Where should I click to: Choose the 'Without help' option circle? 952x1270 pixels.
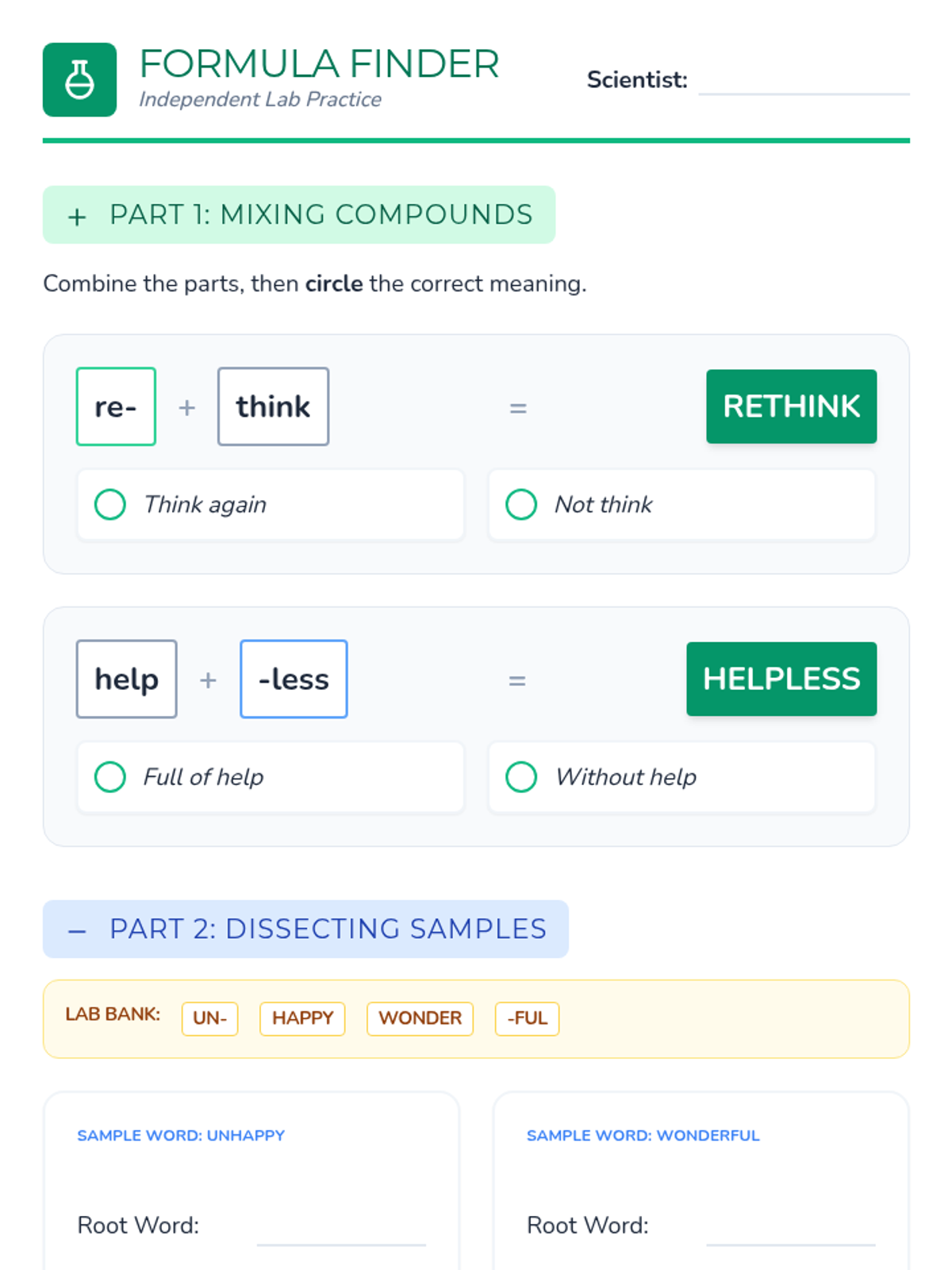pos(521,777)
